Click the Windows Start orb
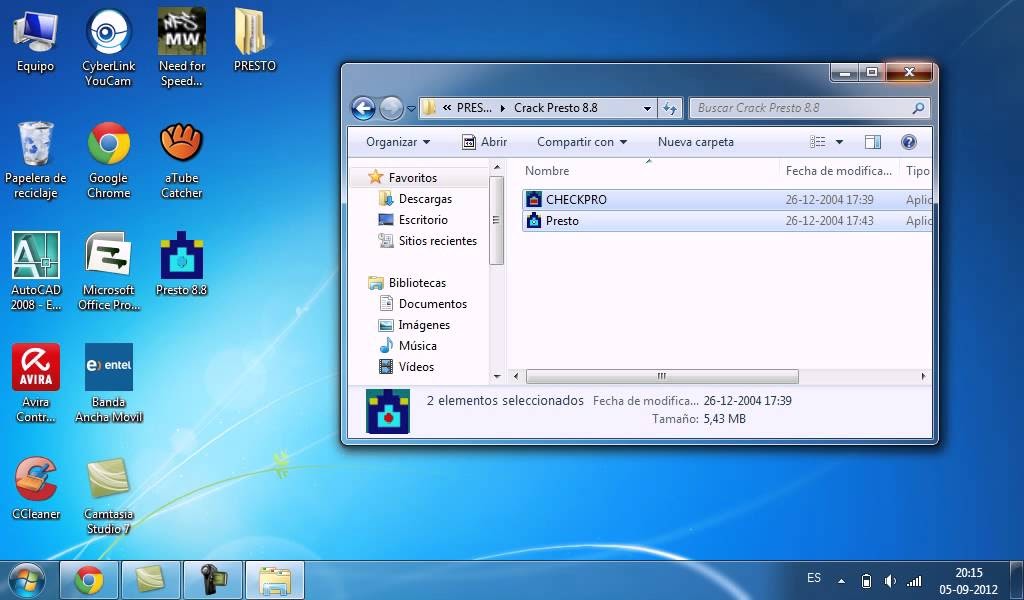 pyautogui.click(x=27, y=580)
